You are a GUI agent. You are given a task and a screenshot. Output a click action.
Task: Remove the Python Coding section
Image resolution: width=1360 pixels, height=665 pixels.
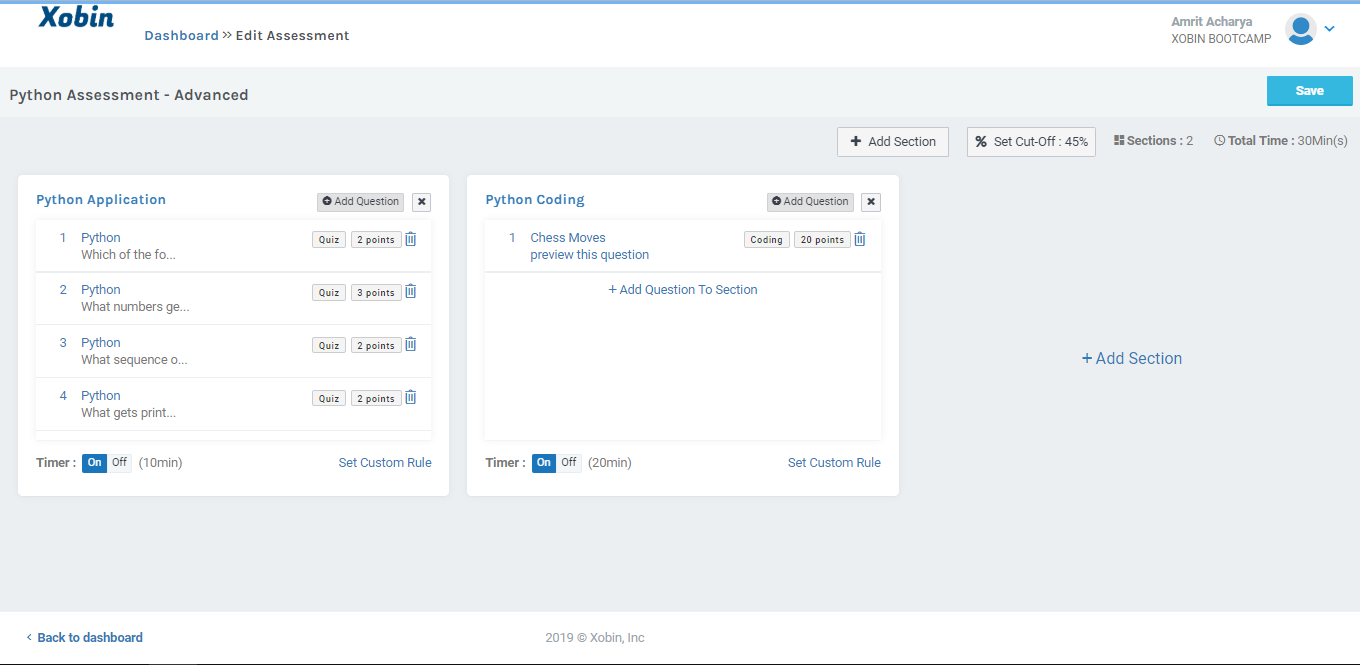(x=871, y=202)
